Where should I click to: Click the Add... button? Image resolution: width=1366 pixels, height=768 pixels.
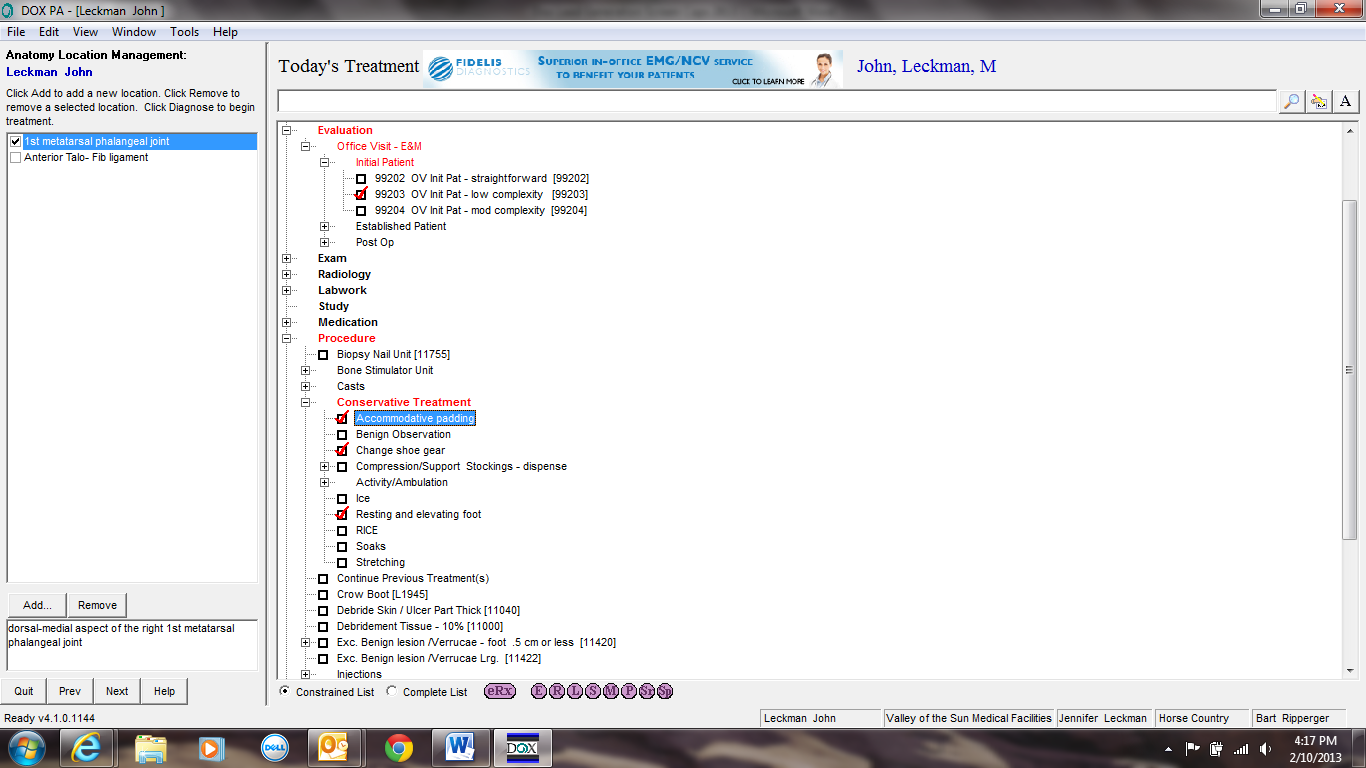click(36, 605)
